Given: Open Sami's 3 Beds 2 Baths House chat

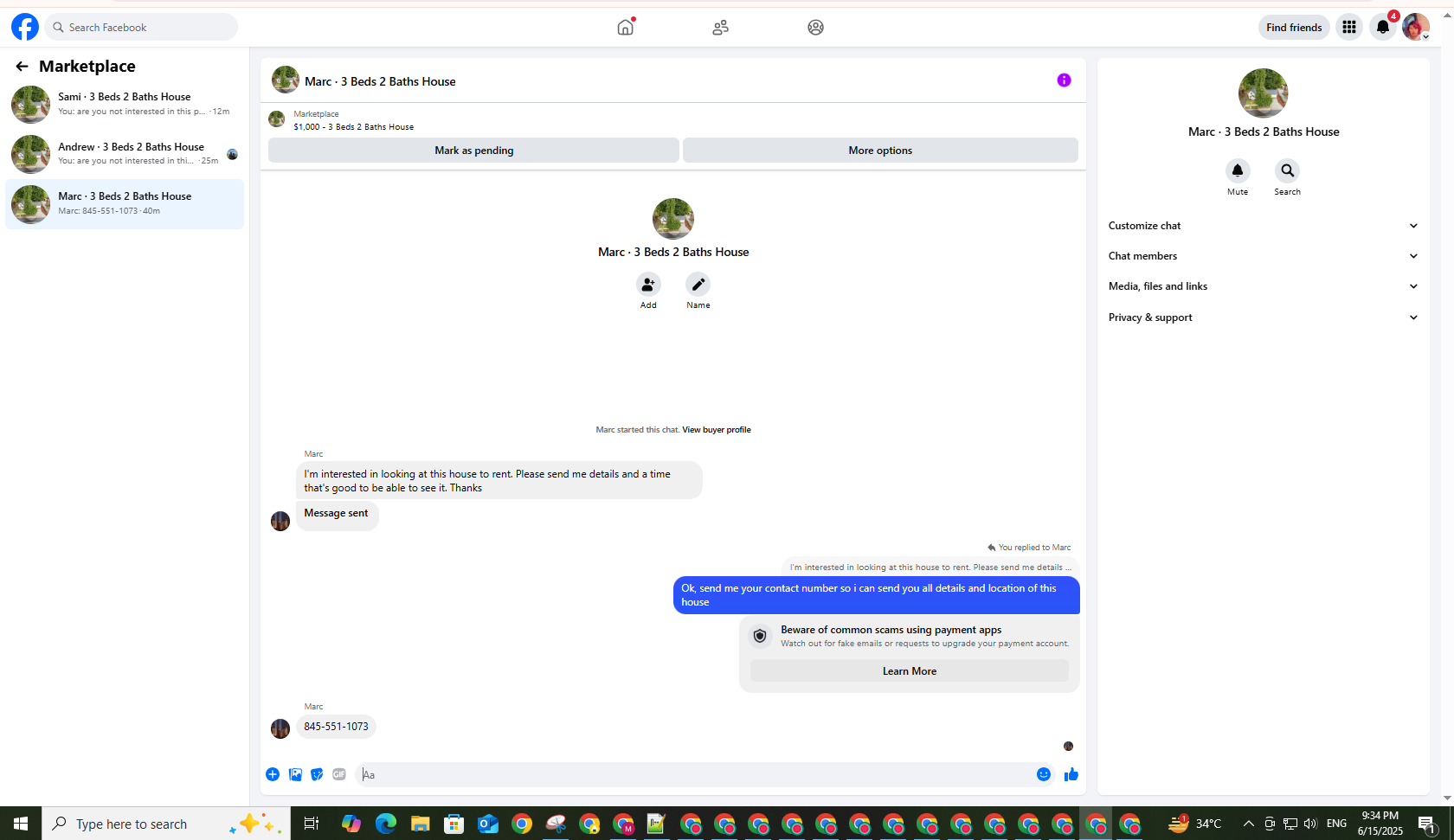Looking at the screenshot, I should (125, 104).
